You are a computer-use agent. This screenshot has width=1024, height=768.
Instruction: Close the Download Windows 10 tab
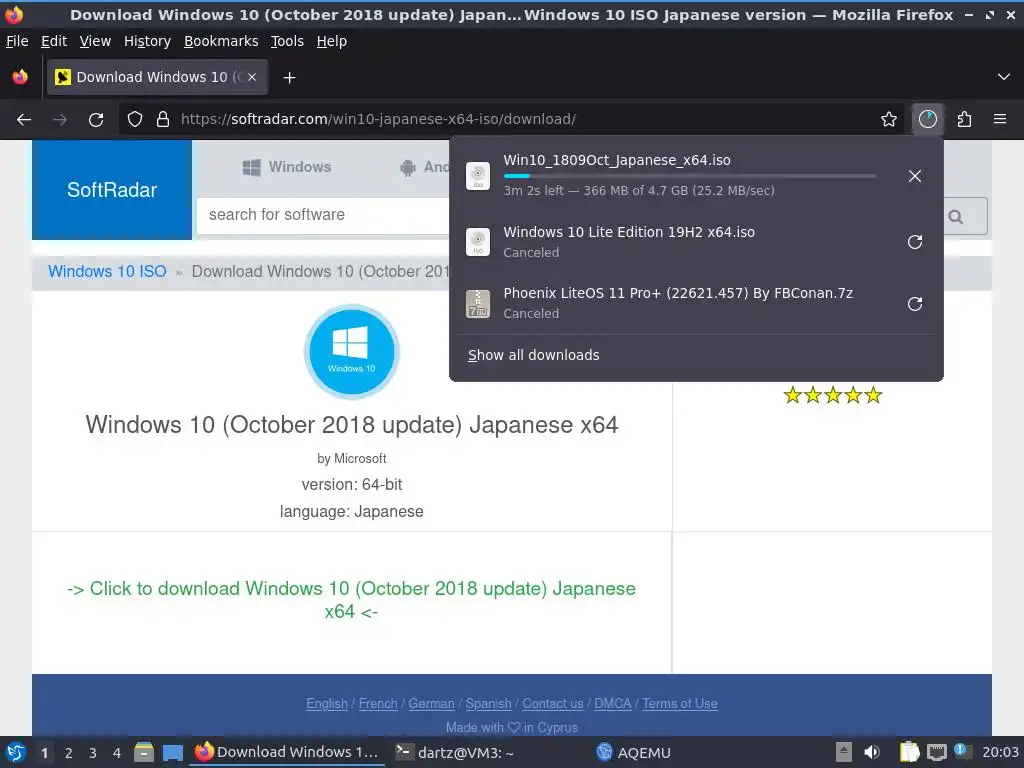[252, 77]
